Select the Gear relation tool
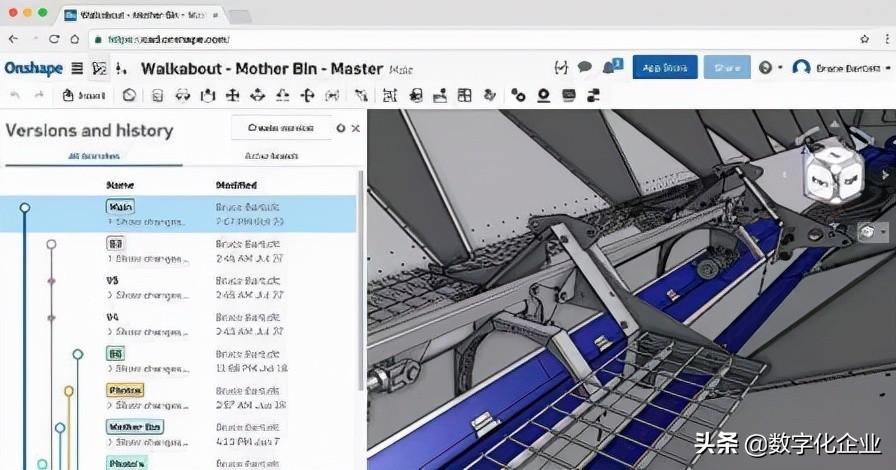896x470 pixels. (518, 95)
